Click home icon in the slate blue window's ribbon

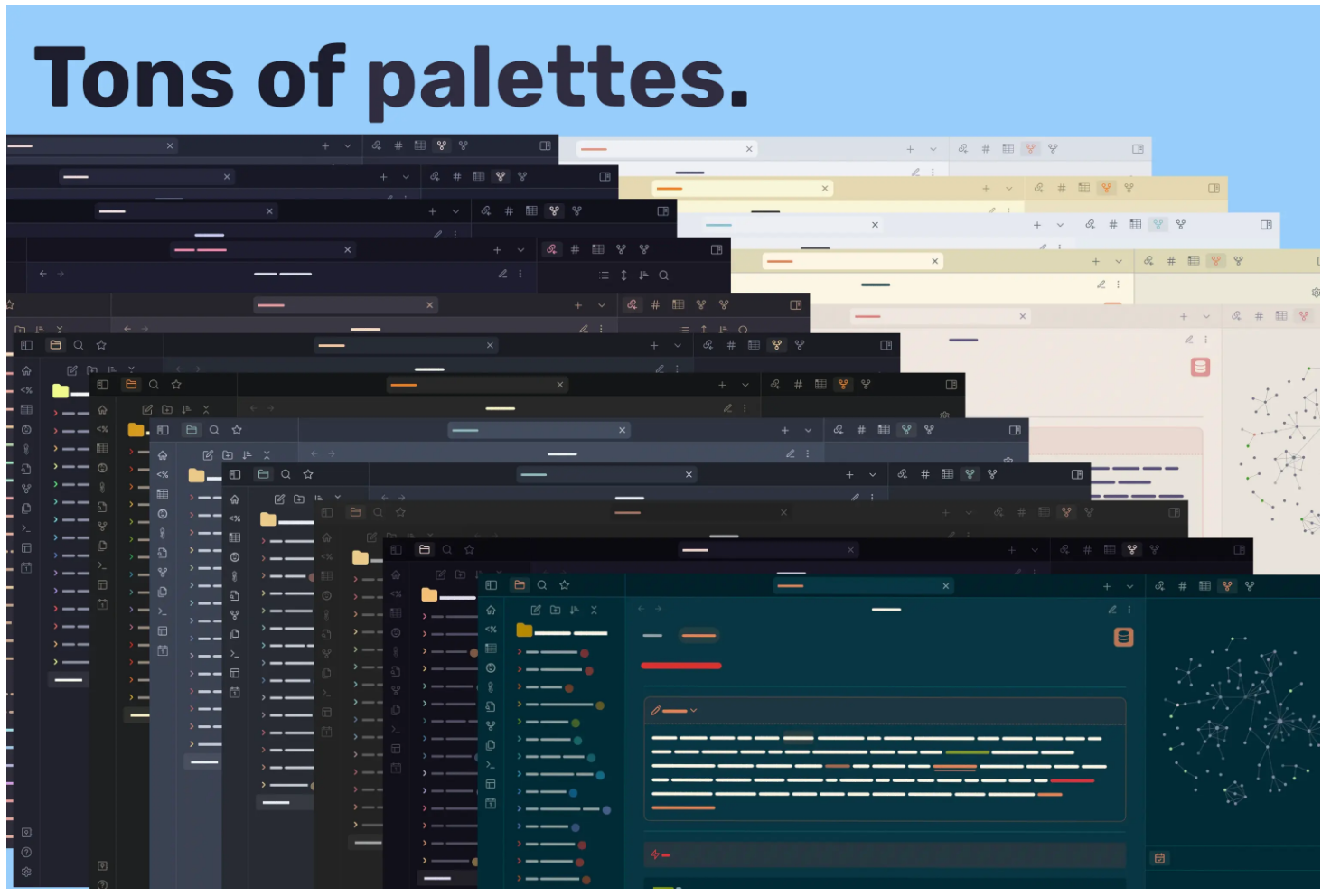[x=163, y=455]
